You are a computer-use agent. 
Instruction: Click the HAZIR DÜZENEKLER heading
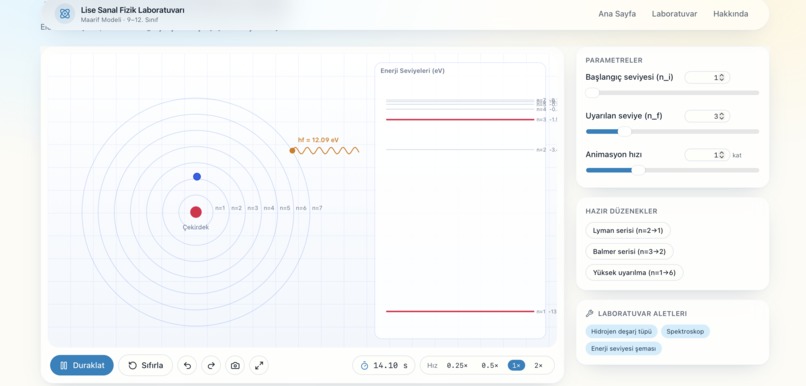(621, 211)
